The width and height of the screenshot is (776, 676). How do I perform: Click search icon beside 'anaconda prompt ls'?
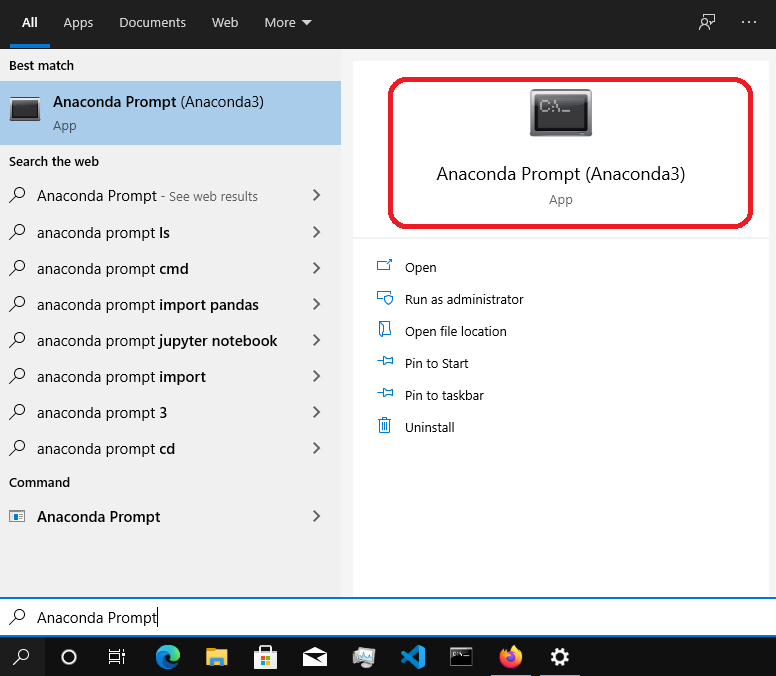[17, 232]
